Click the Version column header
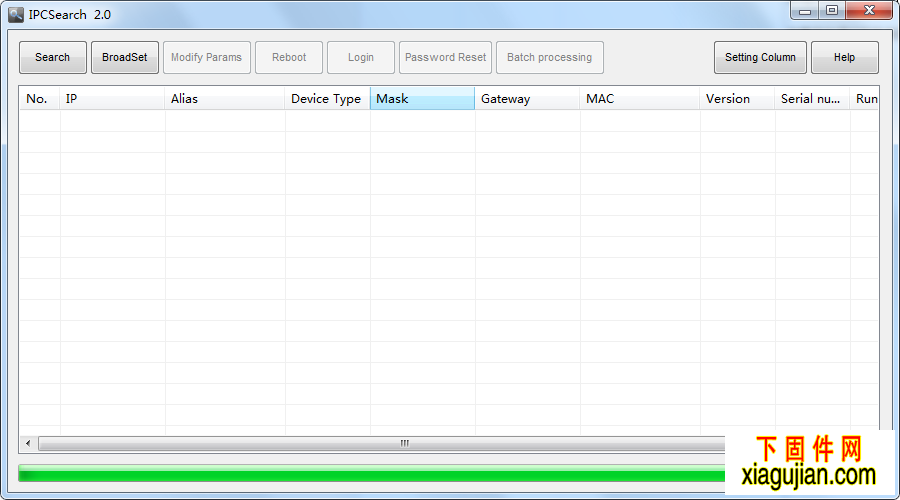The image size is (900, 500). (737, 99)
